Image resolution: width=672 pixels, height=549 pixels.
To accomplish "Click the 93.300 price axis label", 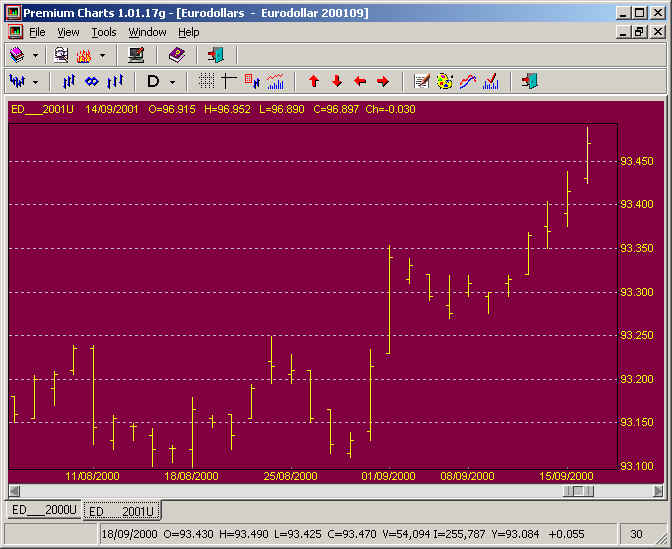I will (637, 292).
